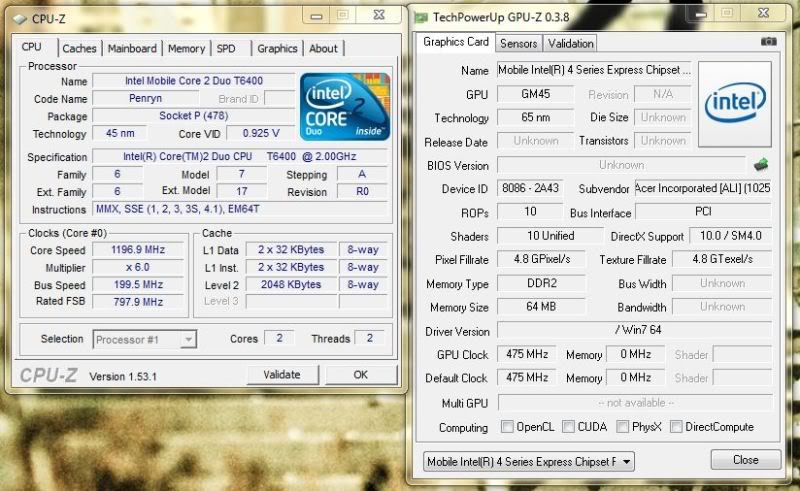
Task: Click the Validate button in CPU-Z
Action: pyautogui.click(x=282, y=375)
